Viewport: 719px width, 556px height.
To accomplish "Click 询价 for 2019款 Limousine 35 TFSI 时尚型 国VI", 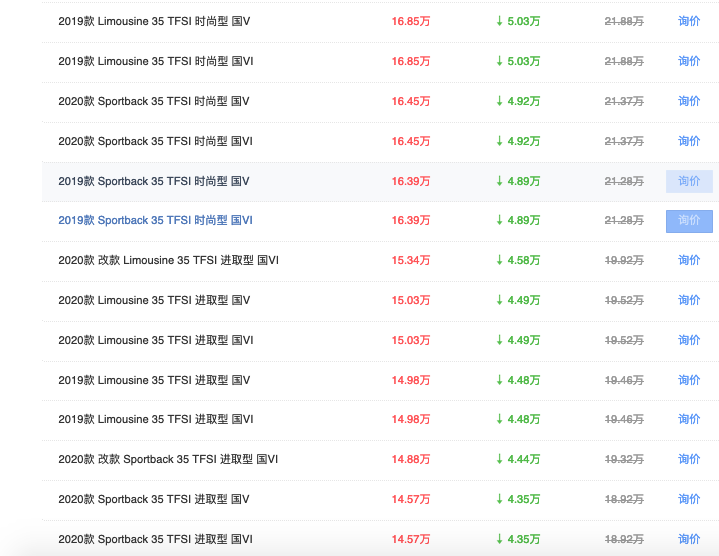I will (x=689, y=61).
